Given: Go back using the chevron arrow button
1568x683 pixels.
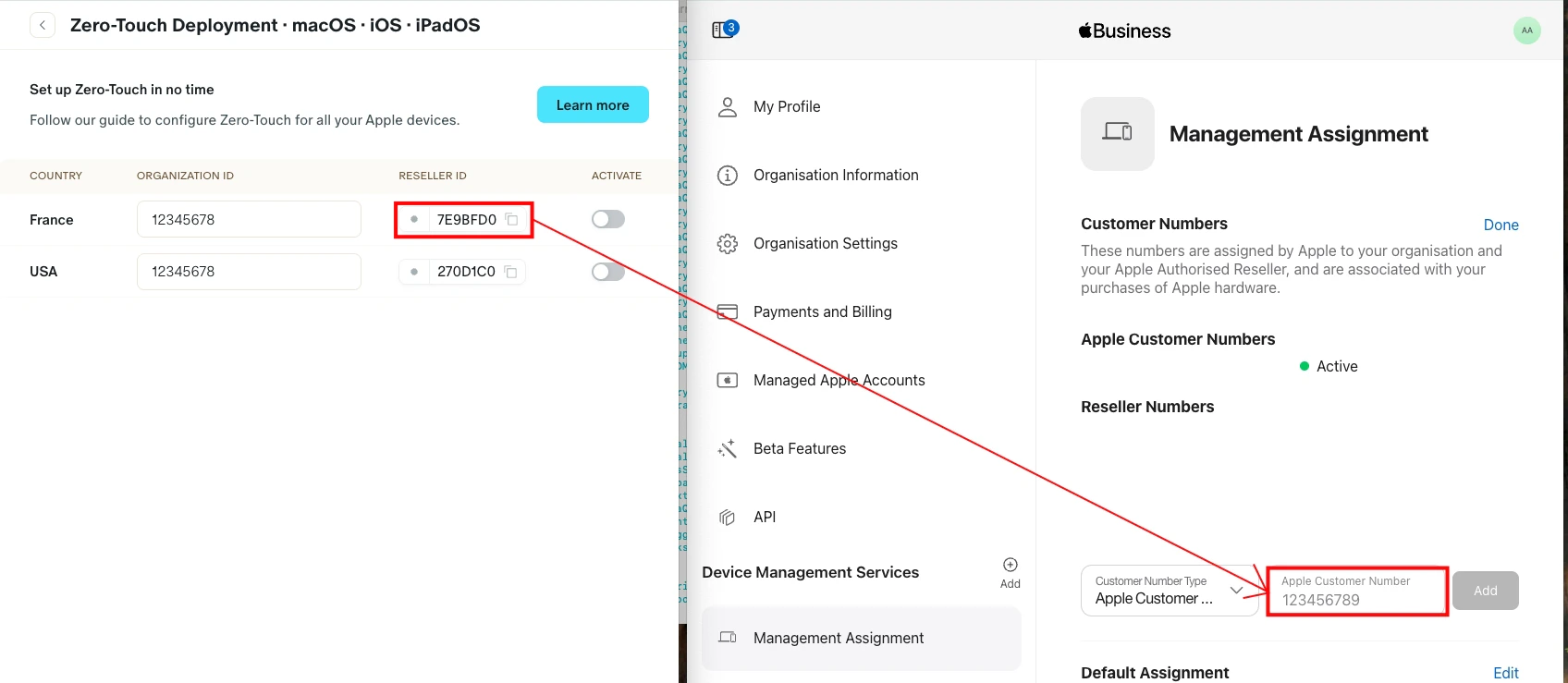Looking at the screenshot, I should click(43, 25).
